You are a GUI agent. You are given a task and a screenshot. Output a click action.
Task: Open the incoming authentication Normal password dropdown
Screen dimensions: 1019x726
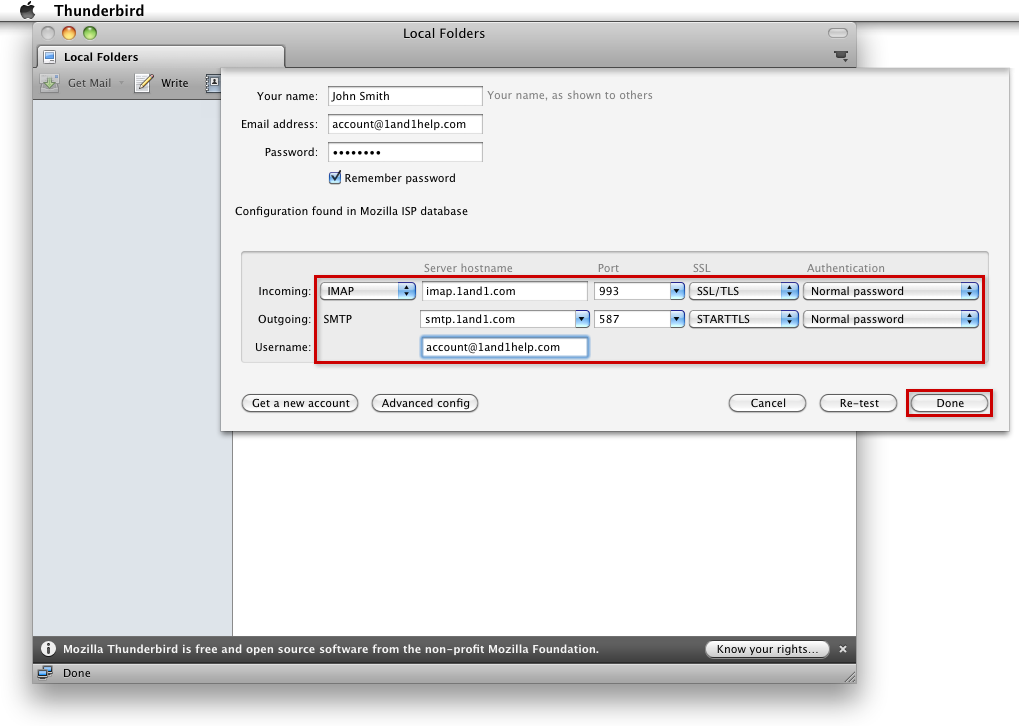(x=891, y=291)
